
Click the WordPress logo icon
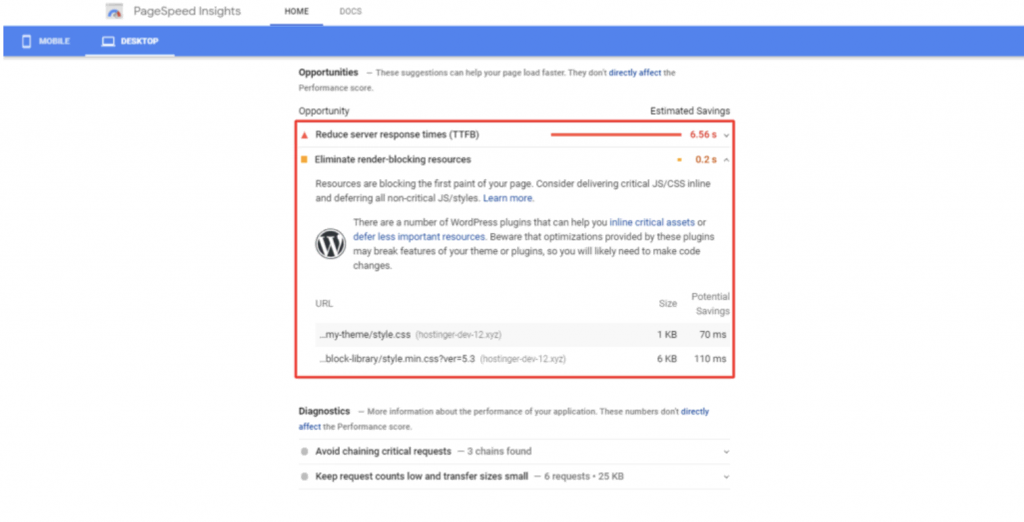330,244
